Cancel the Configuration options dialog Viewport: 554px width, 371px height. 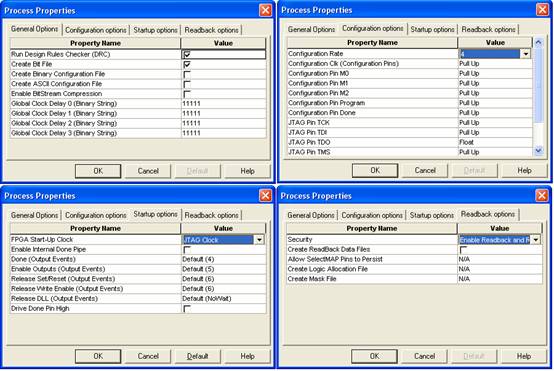[x=425, y=170]
